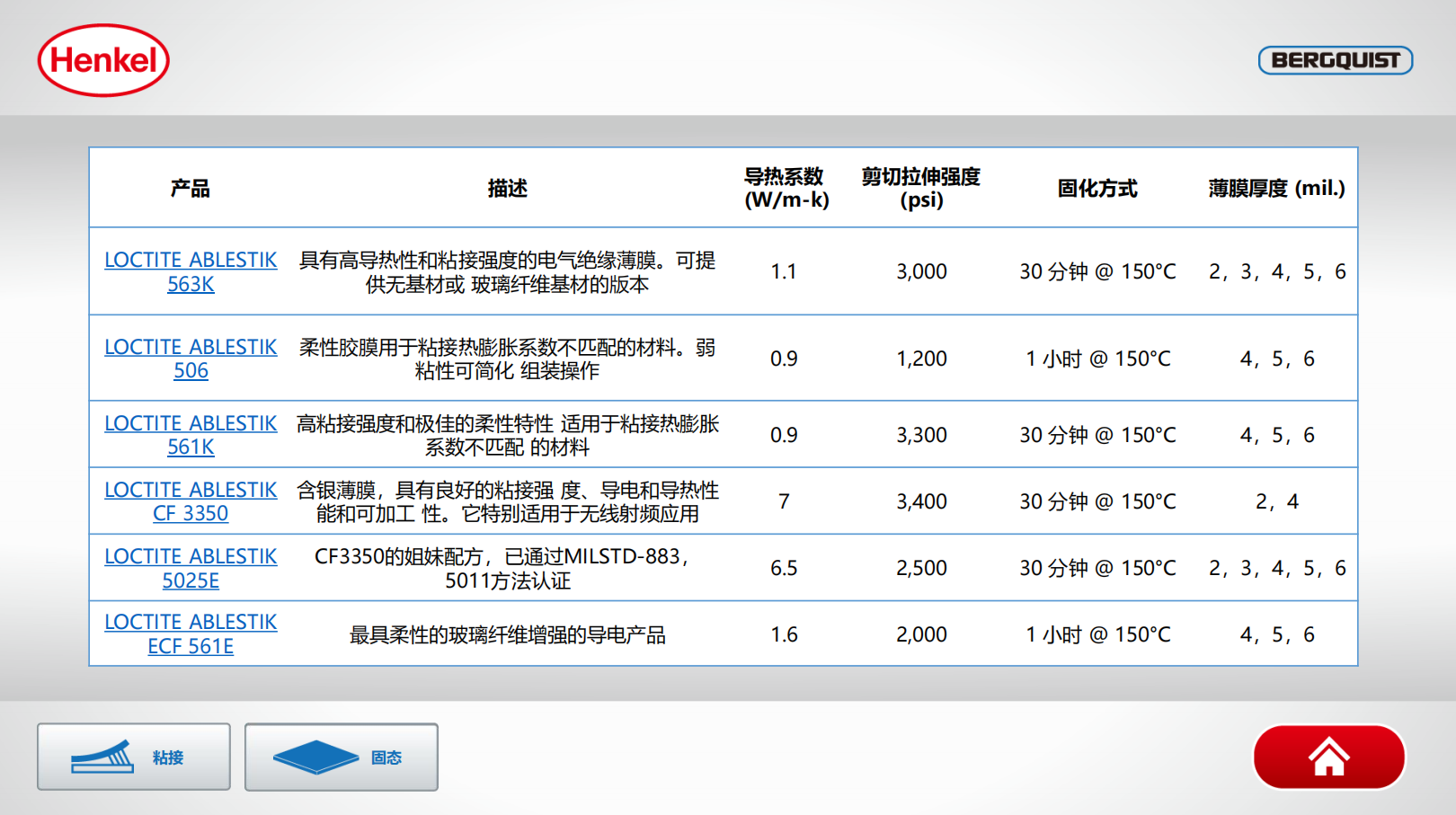Click the 固化方式 column header
The width and height of the screenshot is (1456, 815).
(1097, 188)
